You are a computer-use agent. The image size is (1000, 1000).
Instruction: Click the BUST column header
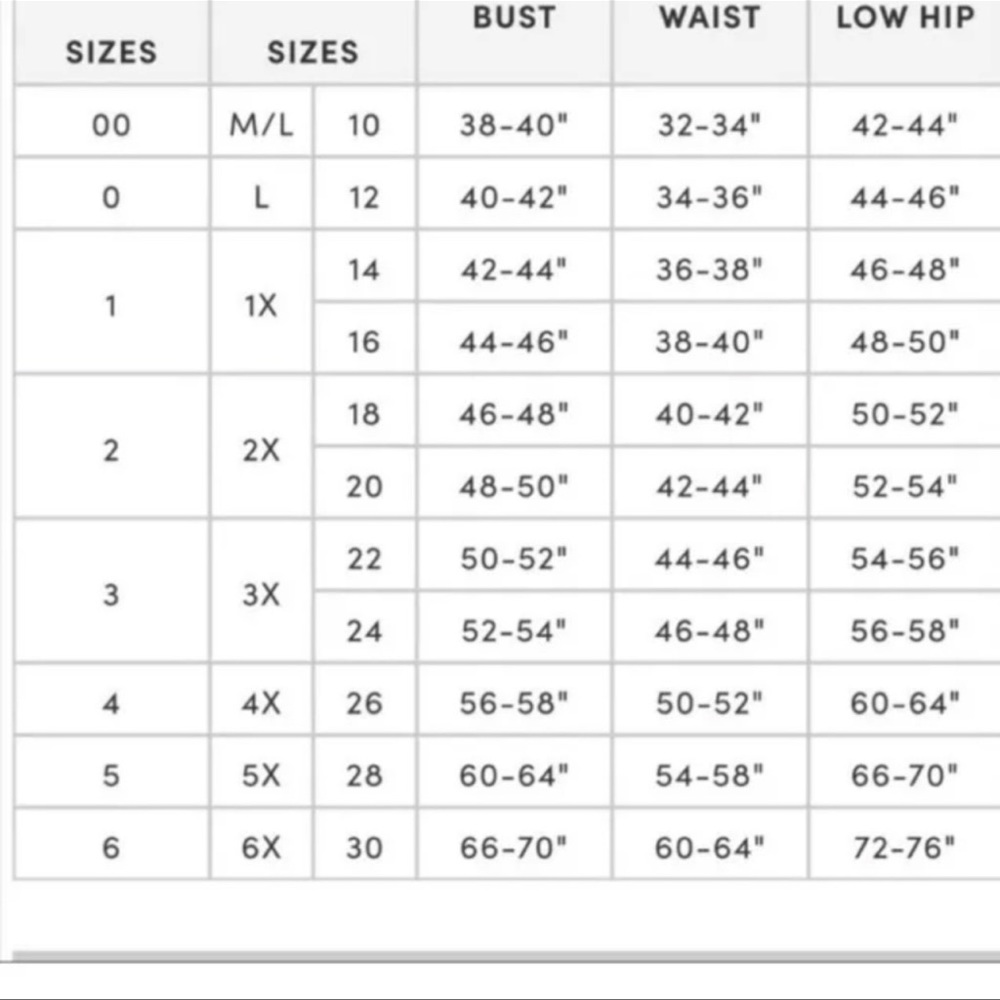pyautogui.click(x=513, y=19)
